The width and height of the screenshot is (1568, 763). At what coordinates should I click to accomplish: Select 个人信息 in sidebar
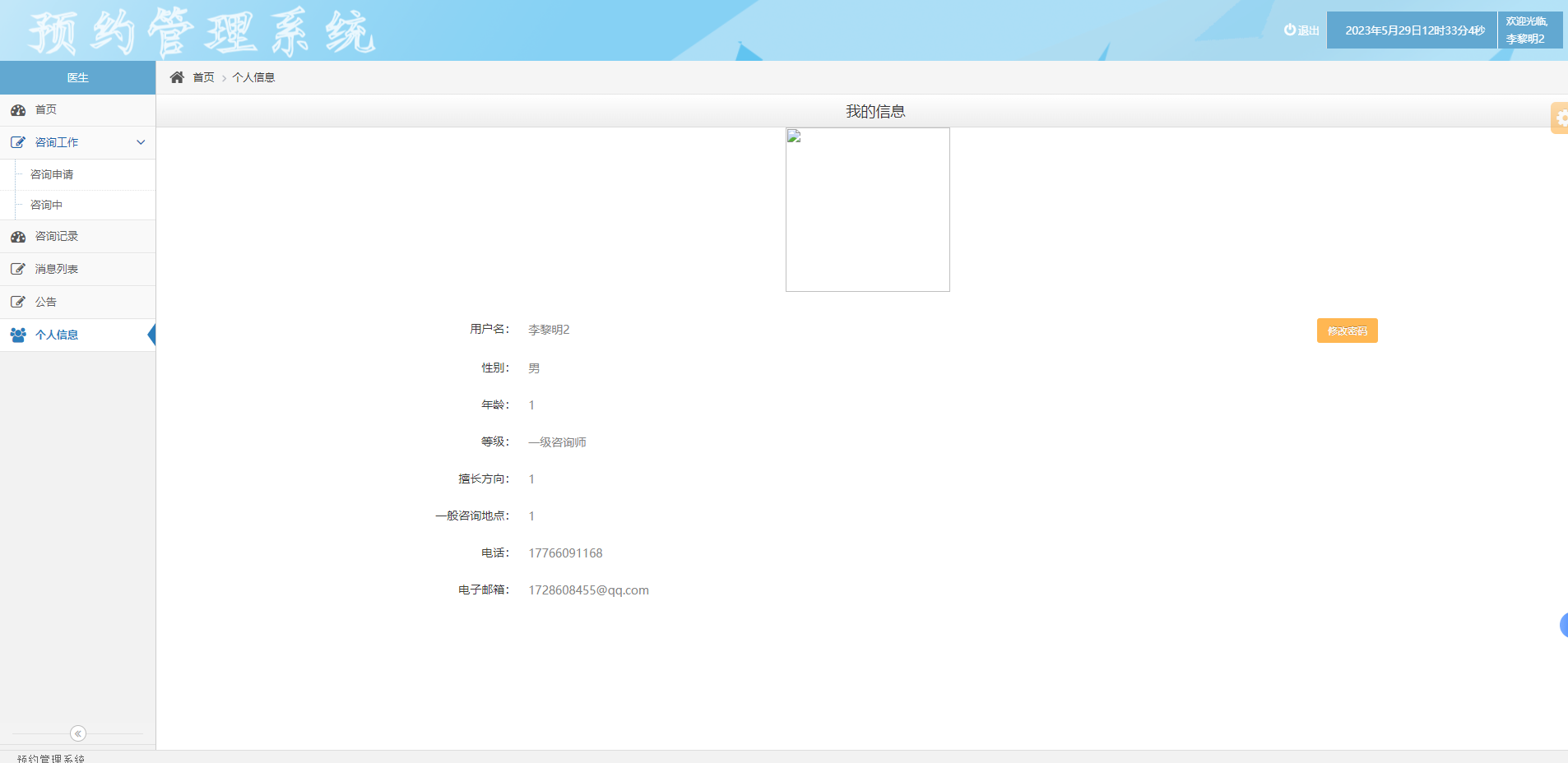(77, 335)
